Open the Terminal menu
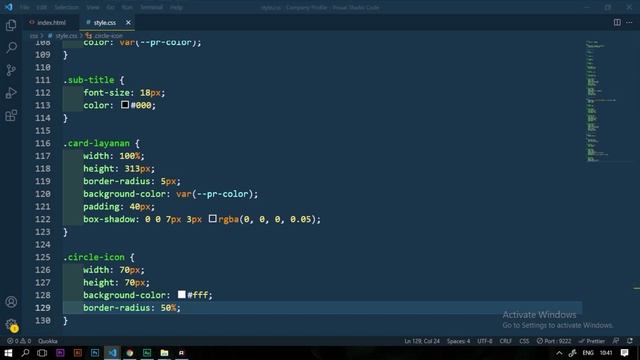The height and width of the screenshot is (360, 640). tap(151, 7)
